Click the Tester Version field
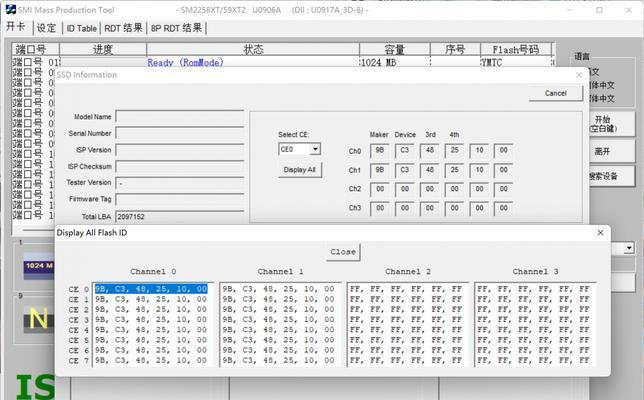This screenshot has height=400, width=644. click(x=180, y=183)
